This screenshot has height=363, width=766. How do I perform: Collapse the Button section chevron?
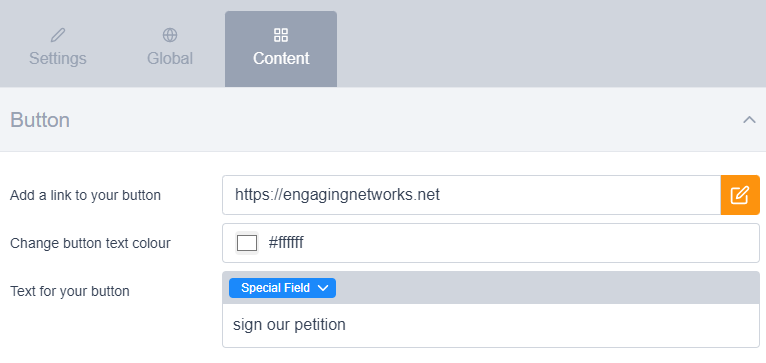pos(749,120)
